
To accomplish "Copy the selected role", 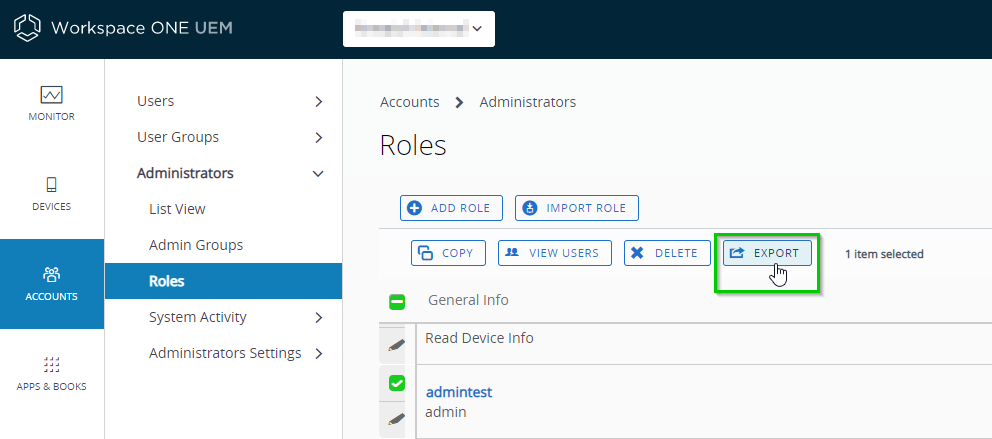I will point(448,253).
